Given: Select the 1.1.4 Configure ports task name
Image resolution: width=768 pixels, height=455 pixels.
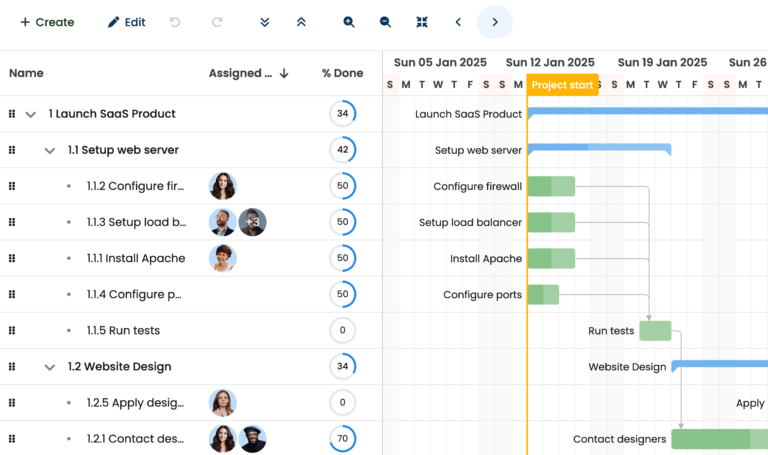Looking at the screenshot, I should coord(134,294).
